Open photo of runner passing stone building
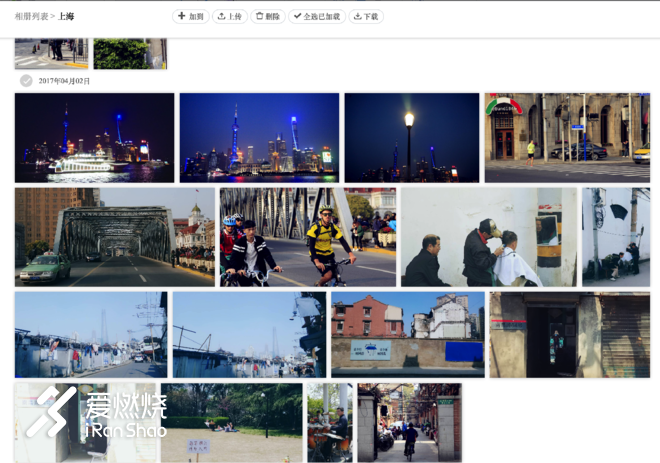 pos(567,138)
